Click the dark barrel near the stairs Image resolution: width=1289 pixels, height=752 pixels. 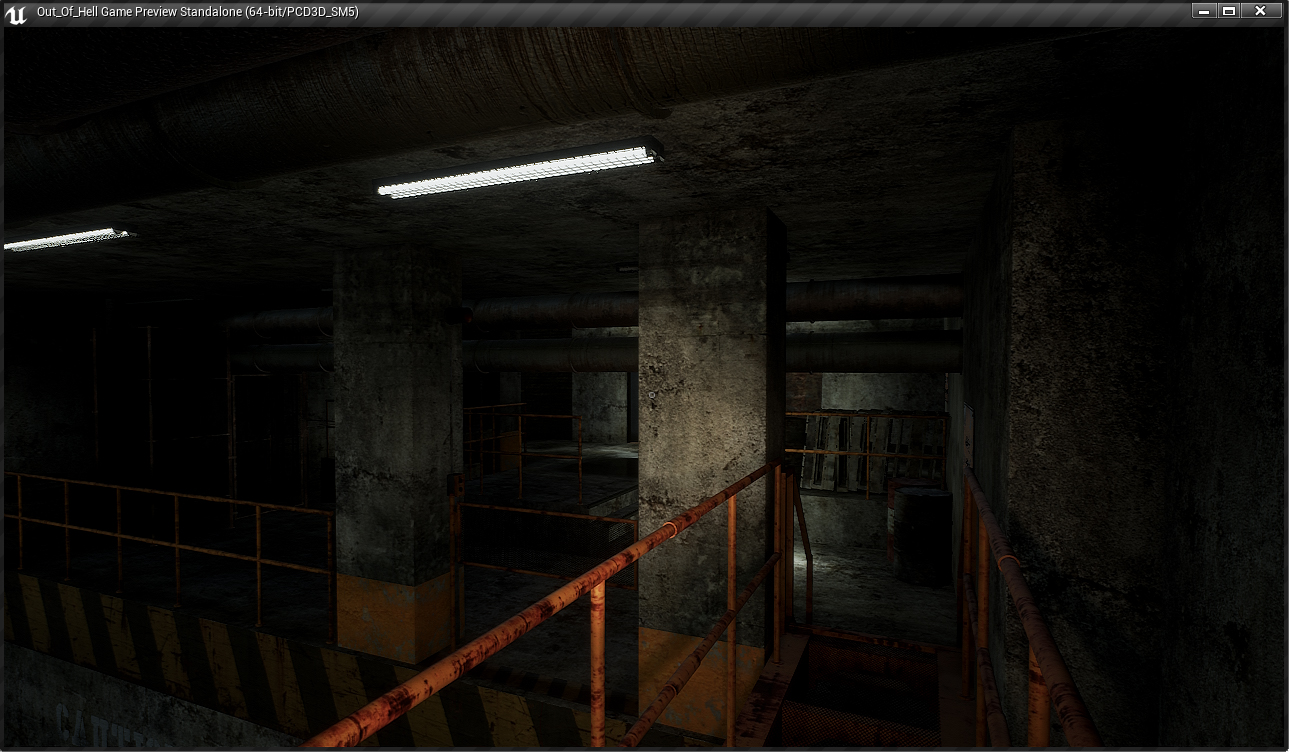[x=921, y=535]
